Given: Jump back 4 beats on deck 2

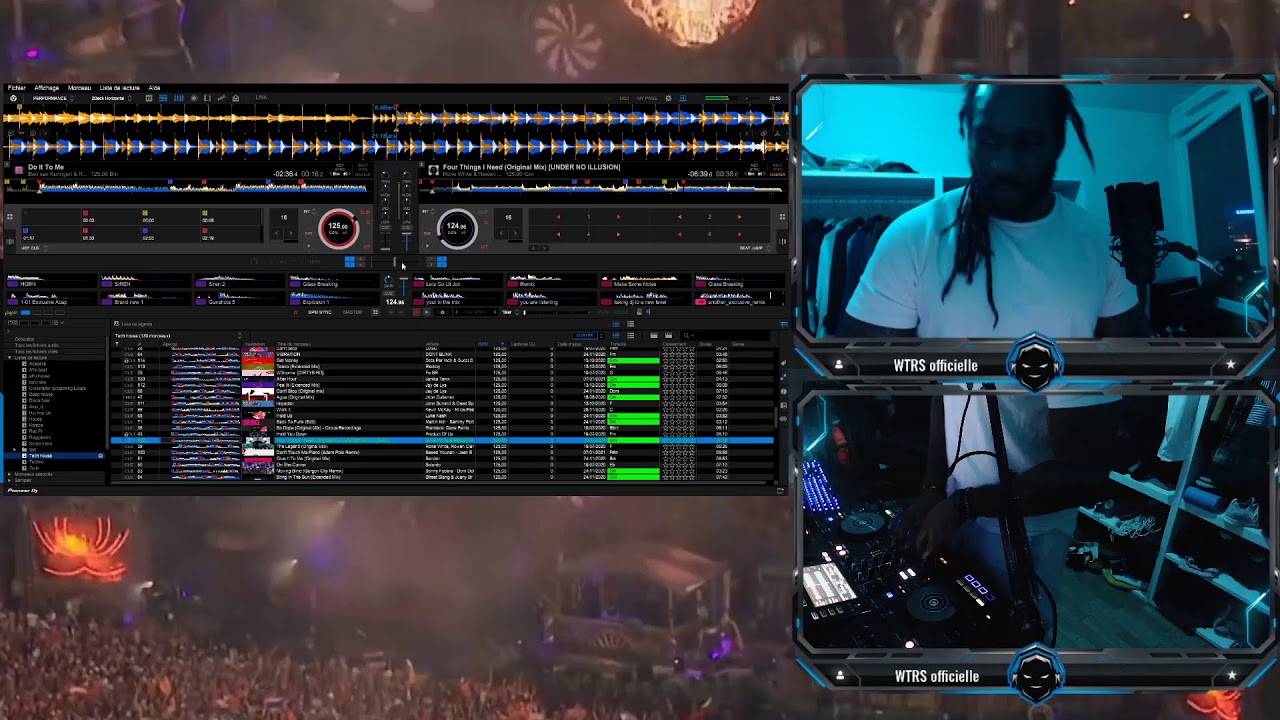Looking at the screenshot, I should click(x=558, y=234).
